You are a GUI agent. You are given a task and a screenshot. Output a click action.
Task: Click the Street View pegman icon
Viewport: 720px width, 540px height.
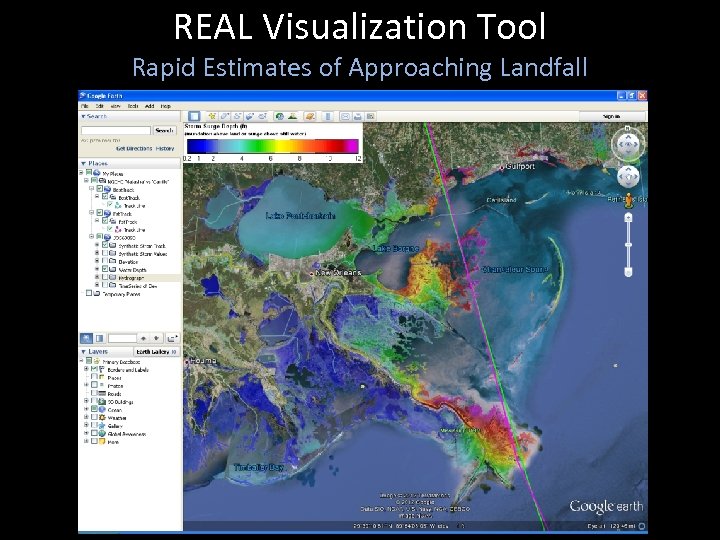tap(628, 200)
